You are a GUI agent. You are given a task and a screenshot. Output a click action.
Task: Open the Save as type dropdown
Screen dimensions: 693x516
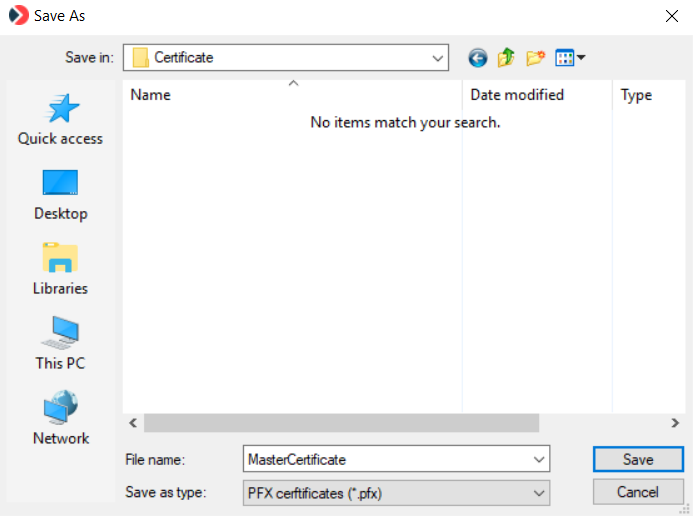click(x=540, y=492)
